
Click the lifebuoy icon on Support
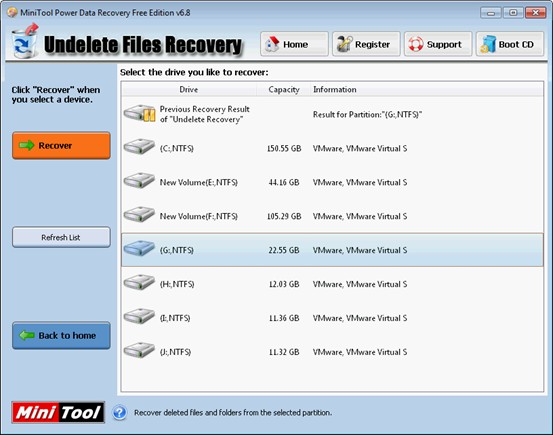(x=416, y=44)
